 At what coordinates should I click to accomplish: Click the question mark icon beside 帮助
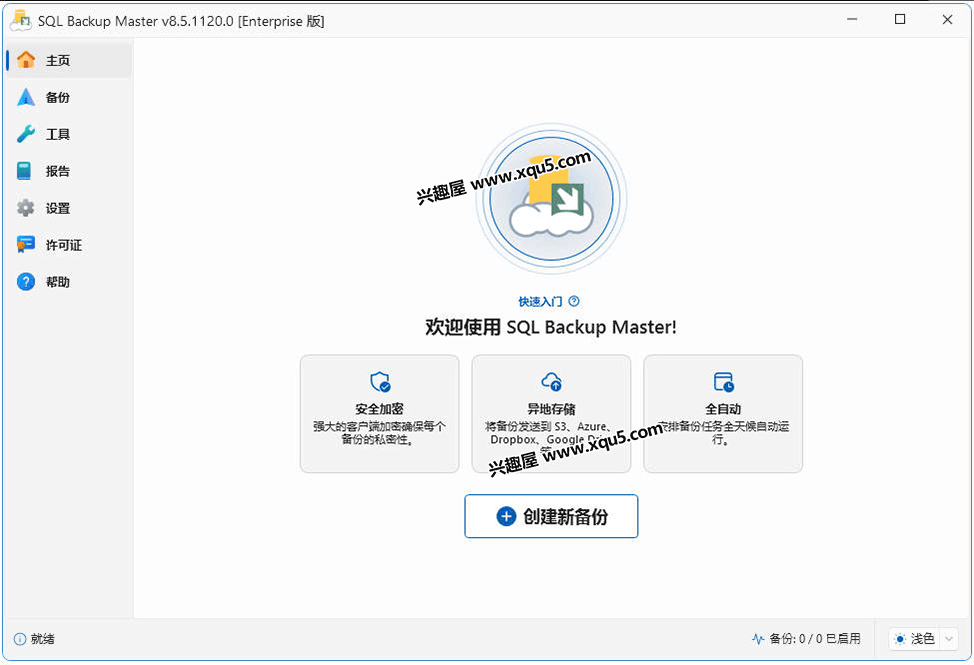point(25,282)
